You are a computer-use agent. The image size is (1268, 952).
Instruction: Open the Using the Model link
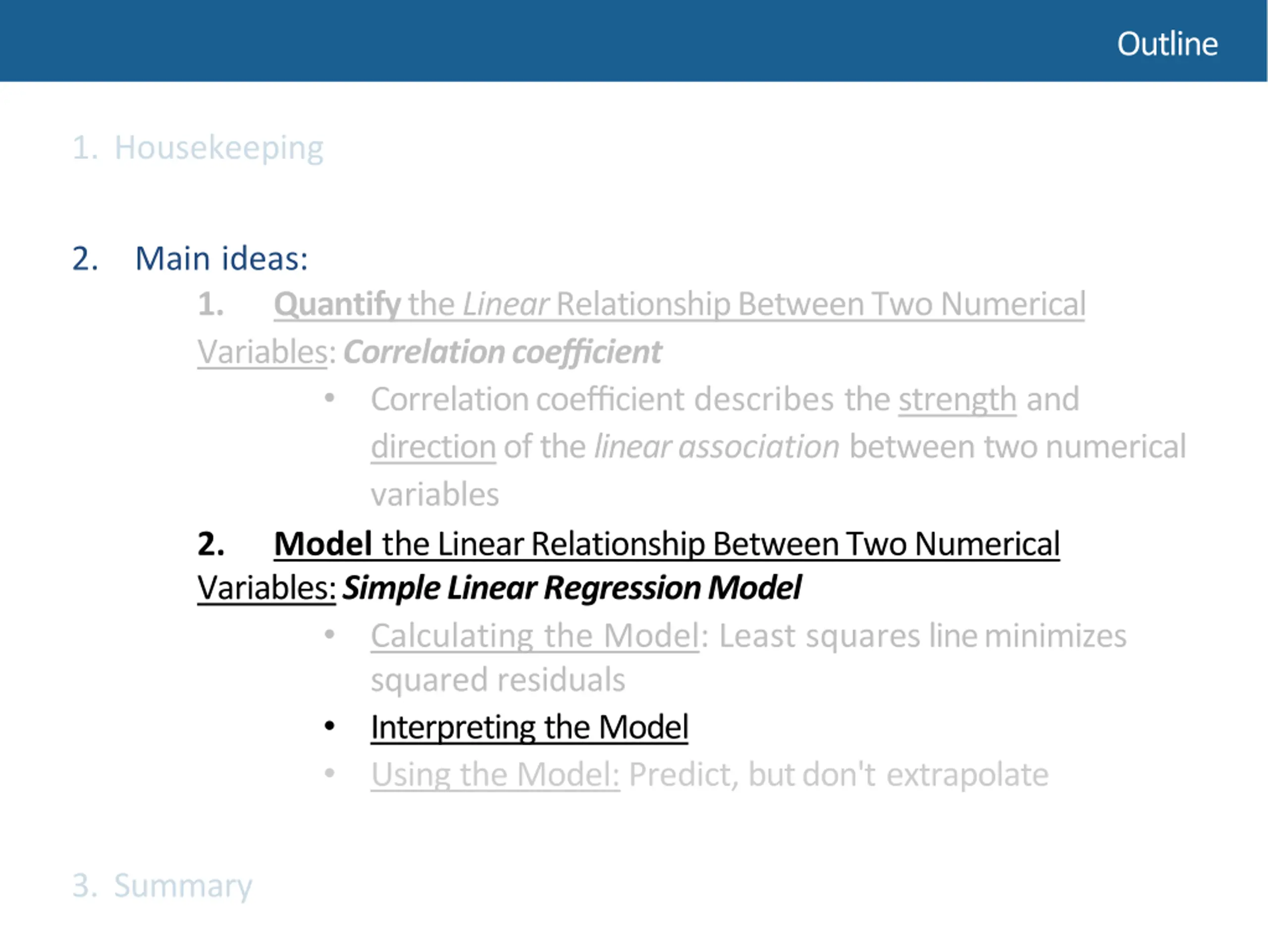[495, 775]
